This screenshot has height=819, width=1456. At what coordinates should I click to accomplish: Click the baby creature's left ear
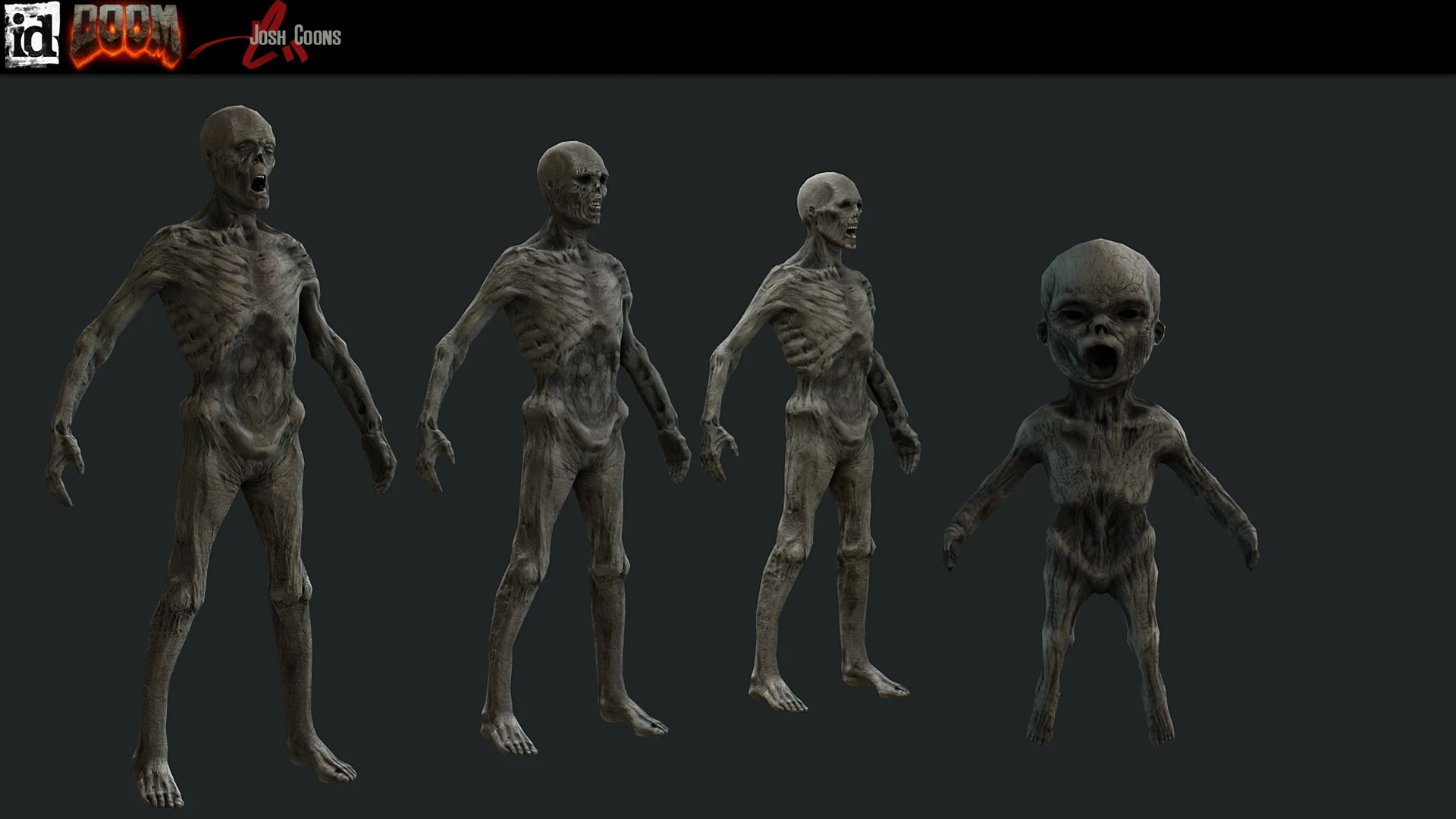[1159, 332]
